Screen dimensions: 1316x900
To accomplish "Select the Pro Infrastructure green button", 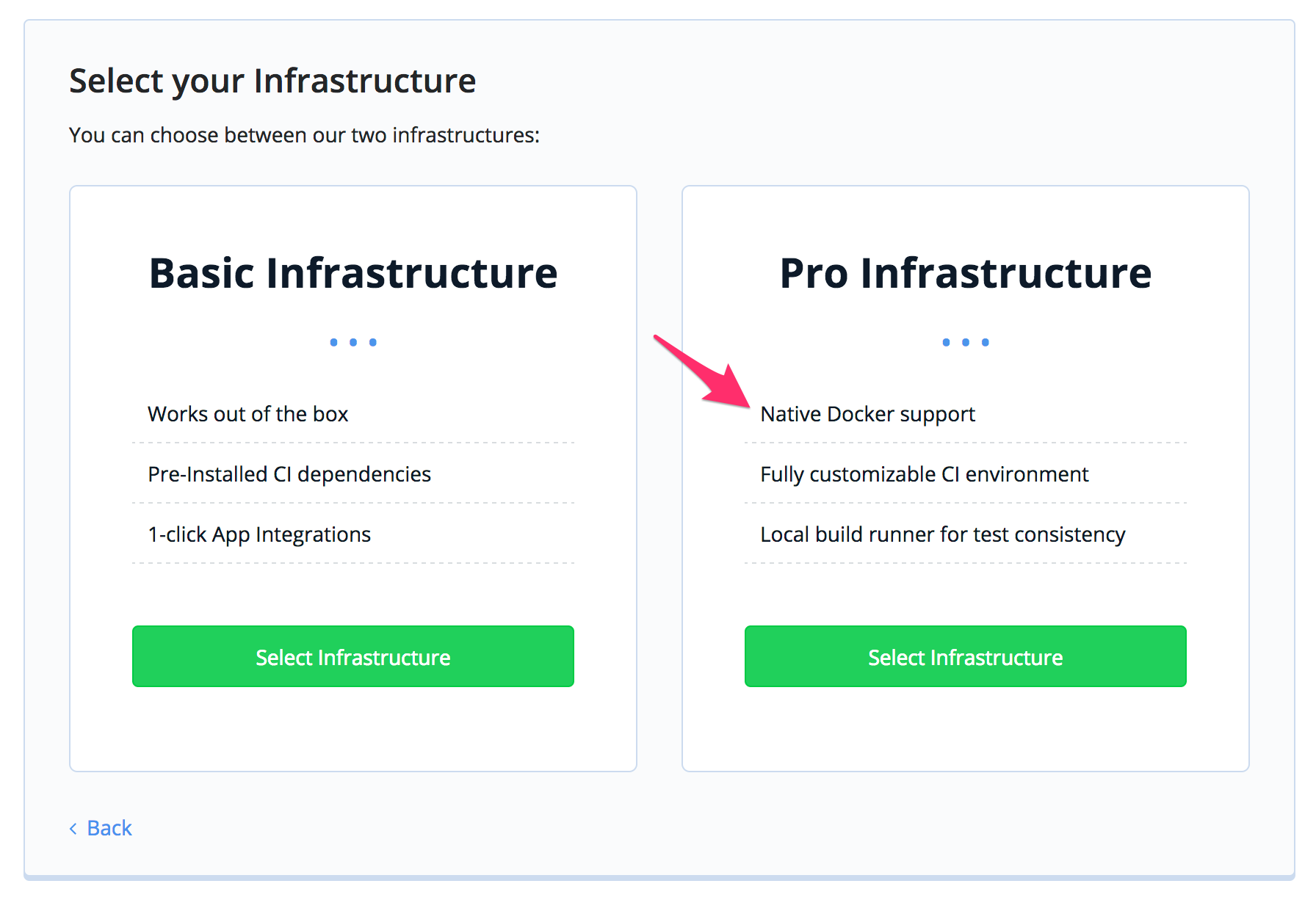I will pos(965,656).
